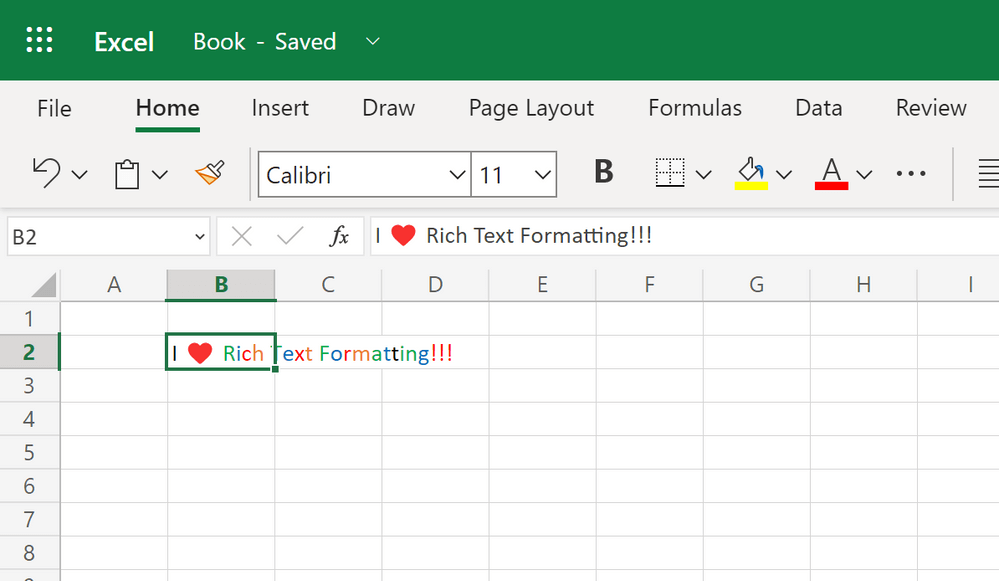999x581 pixels.
Task: Click the Name Box showing B2
Action: tap(108, 236)
